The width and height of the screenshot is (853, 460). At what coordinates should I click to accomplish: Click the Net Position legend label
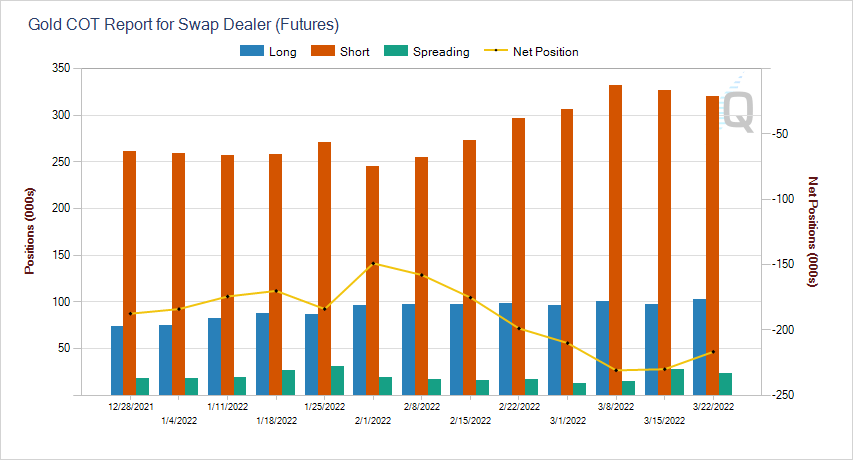point(545,52)
